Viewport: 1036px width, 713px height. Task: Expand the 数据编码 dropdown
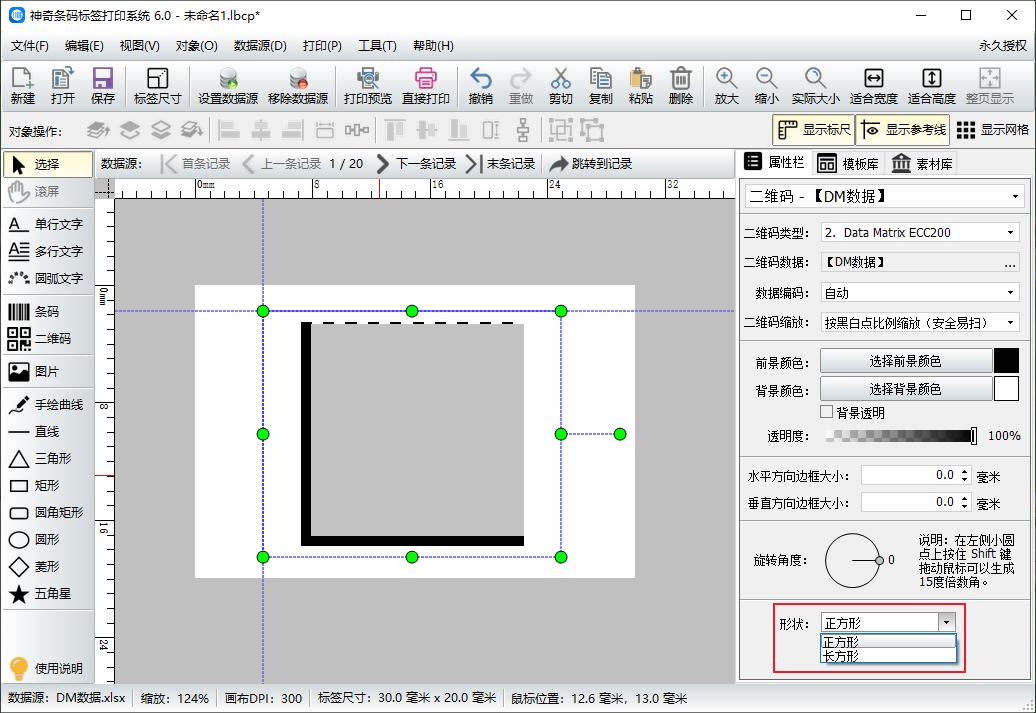tap(919, 293)
